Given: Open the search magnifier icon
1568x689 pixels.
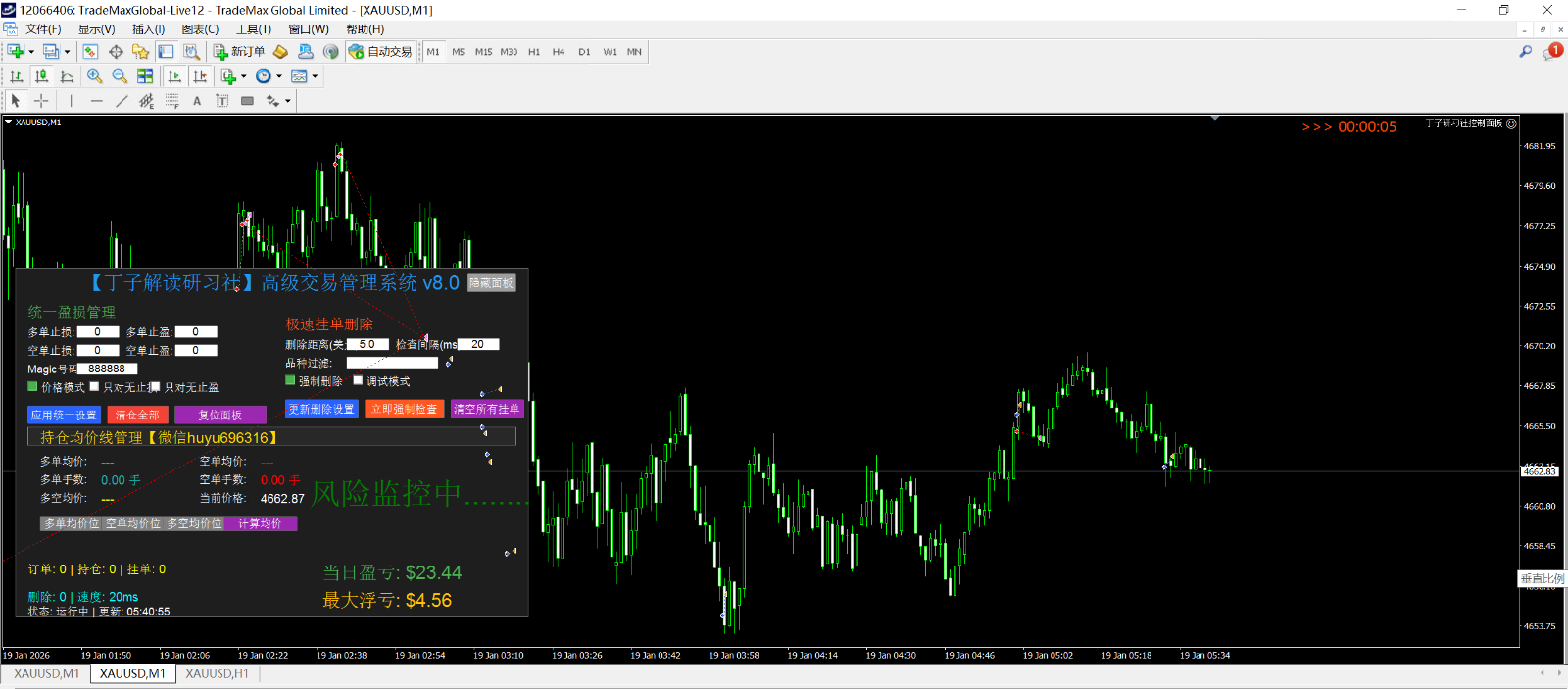Looking at the screenshot, I should coord(1525,51).
